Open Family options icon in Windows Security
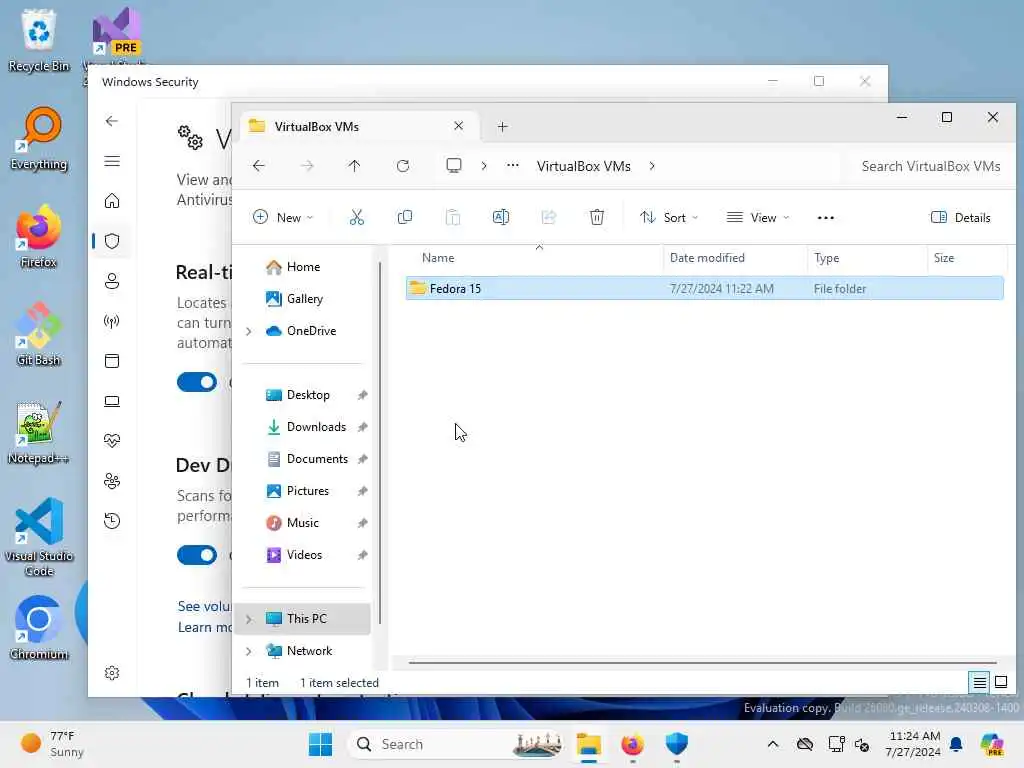The height and width of the screenshot is (768, 1024). point(112,481)
